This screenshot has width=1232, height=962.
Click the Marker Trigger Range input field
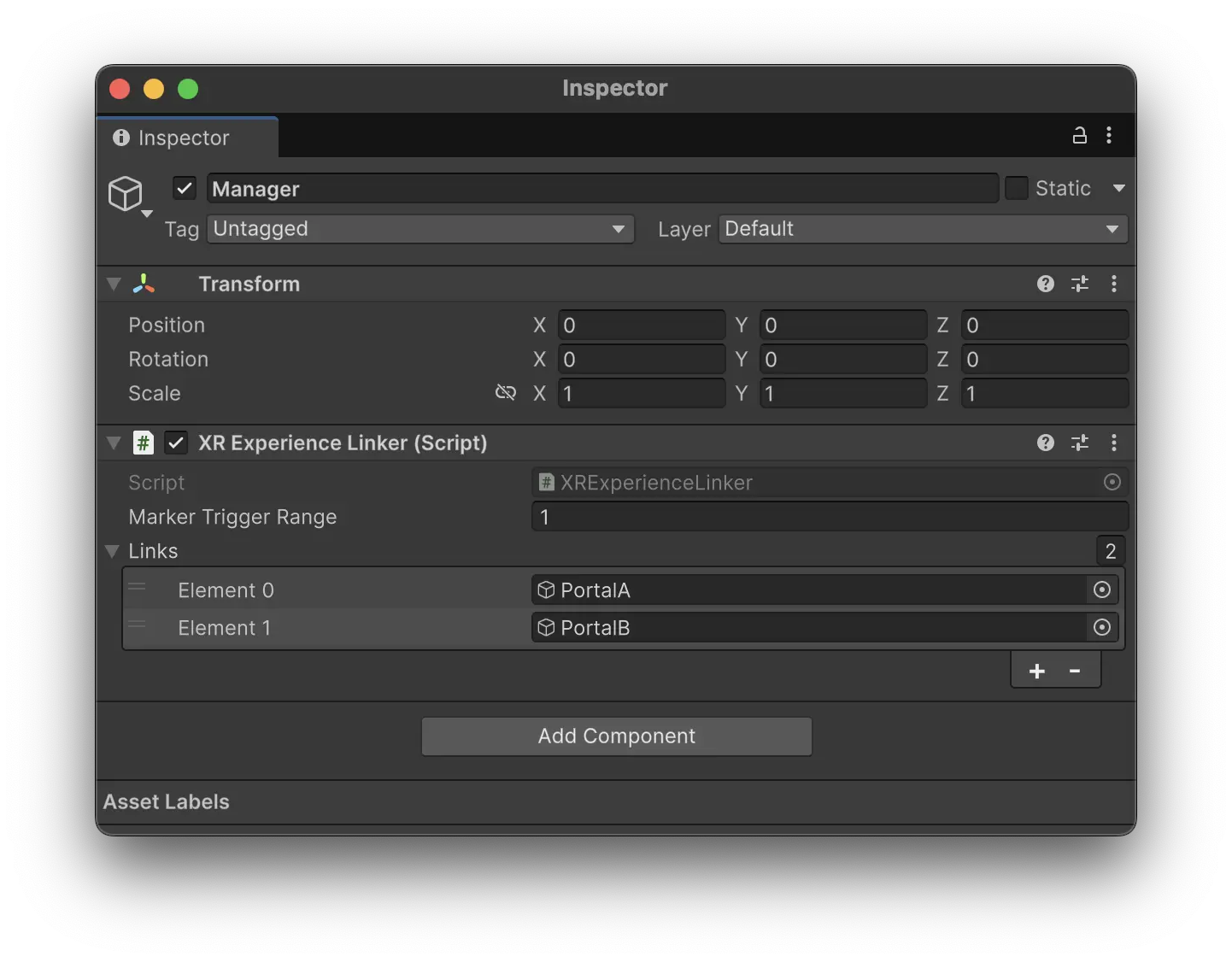828,517
